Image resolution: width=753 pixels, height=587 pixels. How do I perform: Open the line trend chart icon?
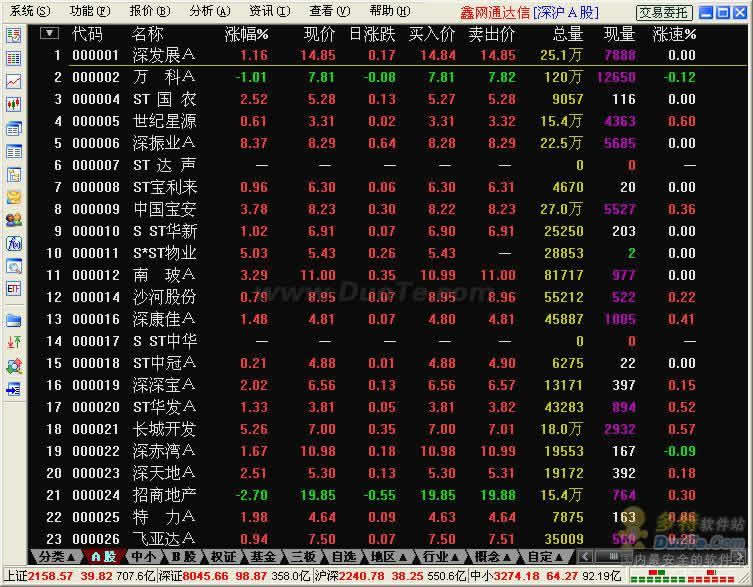point(13,81)
